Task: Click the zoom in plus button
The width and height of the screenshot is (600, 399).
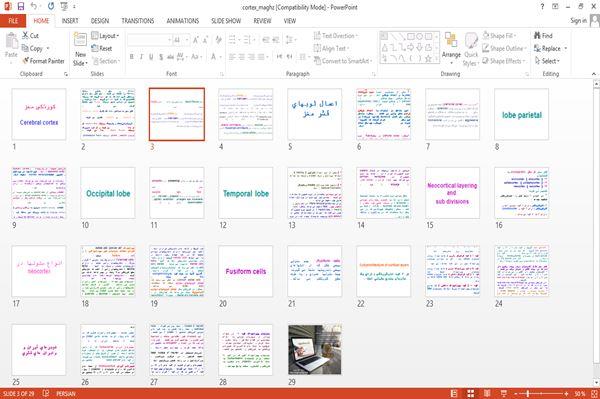Action: pos(566,393)
